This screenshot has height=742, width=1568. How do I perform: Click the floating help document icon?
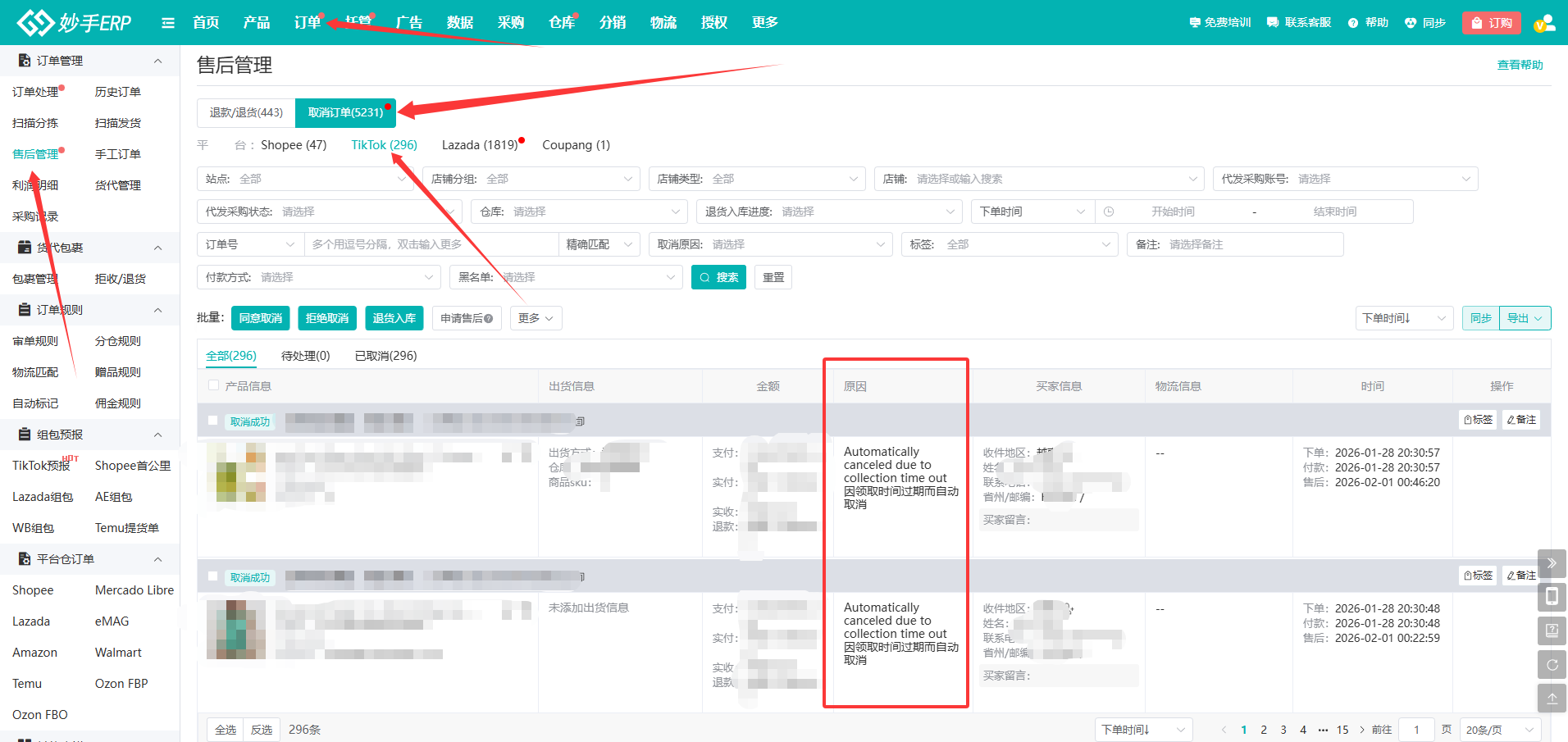[x=1552, y=630]
